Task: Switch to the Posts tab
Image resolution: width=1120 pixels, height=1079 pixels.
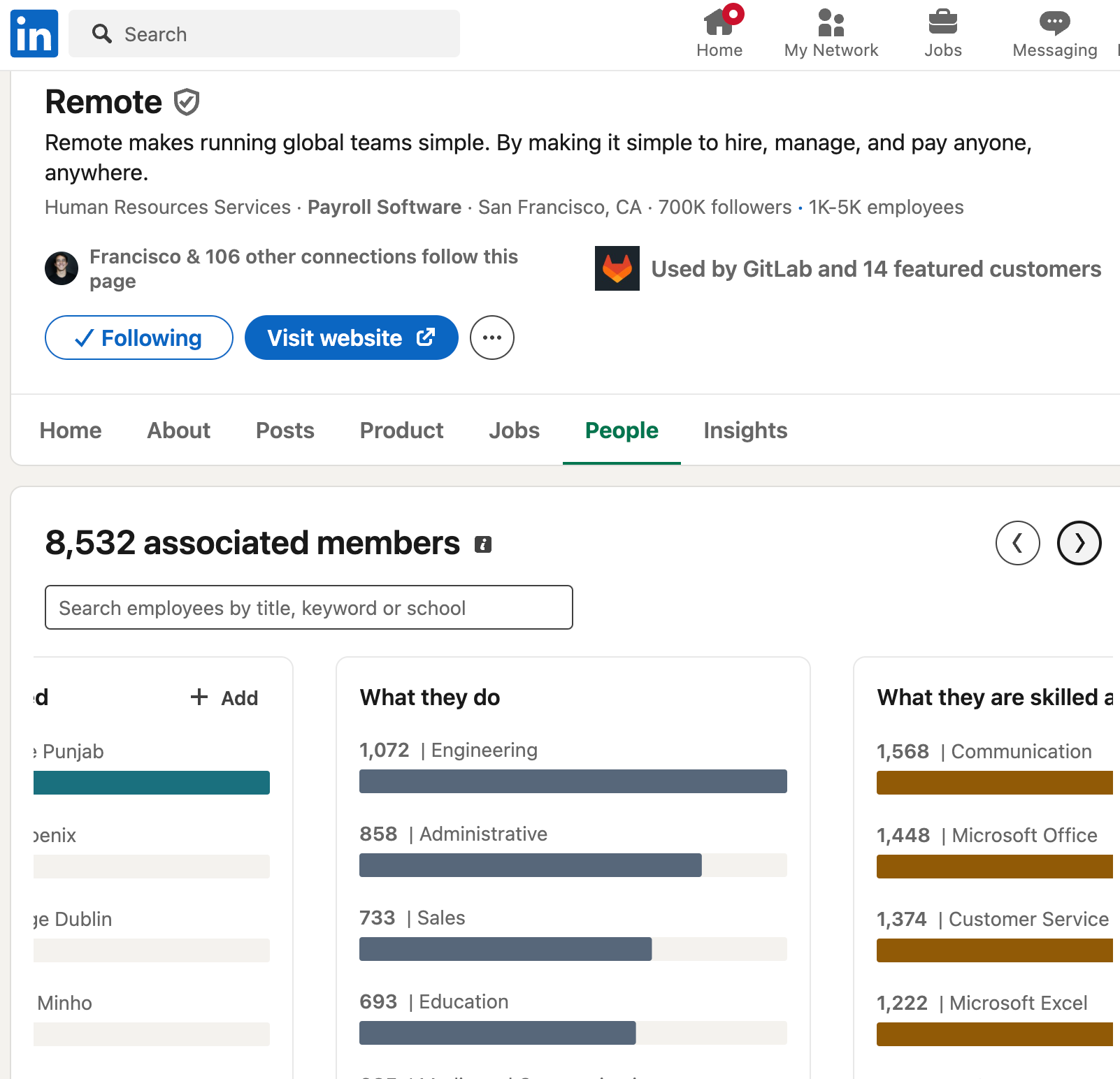Action: point(285,430)
